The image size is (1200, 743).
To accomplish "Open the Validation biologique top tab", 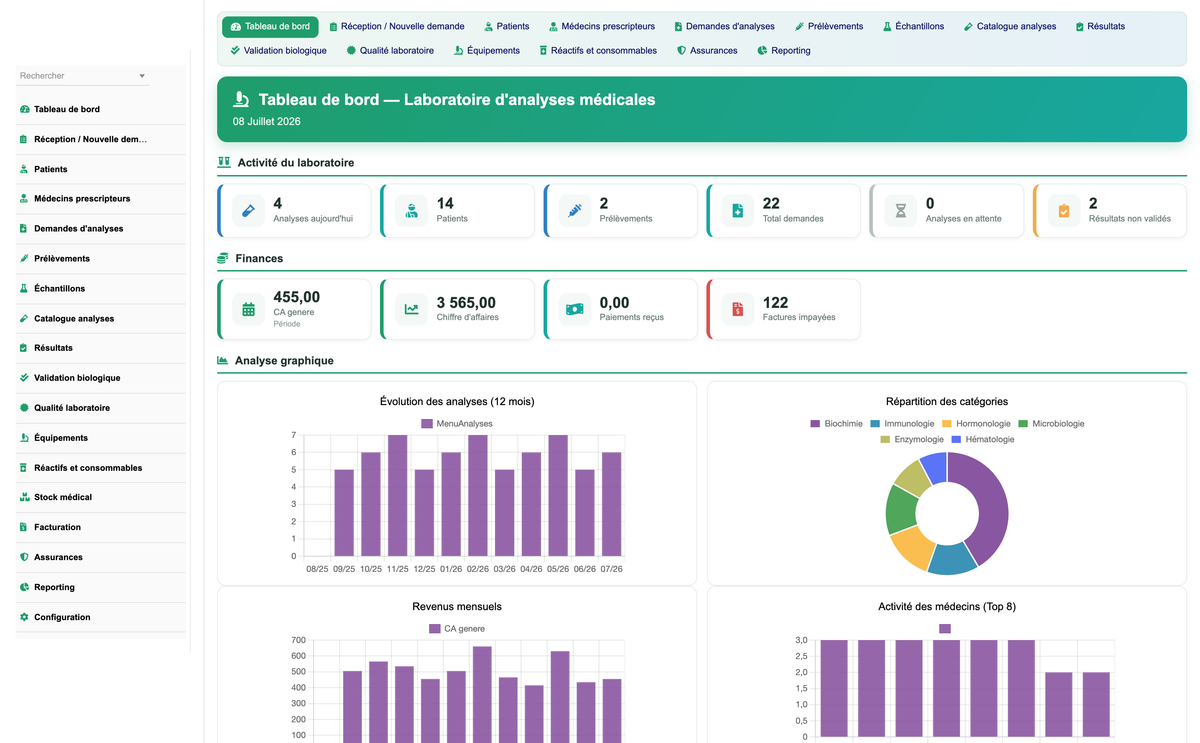I will 278,50.
